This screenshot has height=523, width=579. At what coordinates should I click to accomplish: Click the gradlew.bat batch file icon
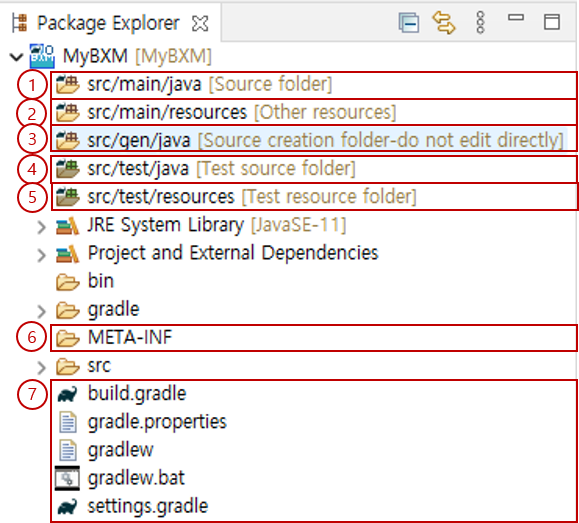coord(67,478)
